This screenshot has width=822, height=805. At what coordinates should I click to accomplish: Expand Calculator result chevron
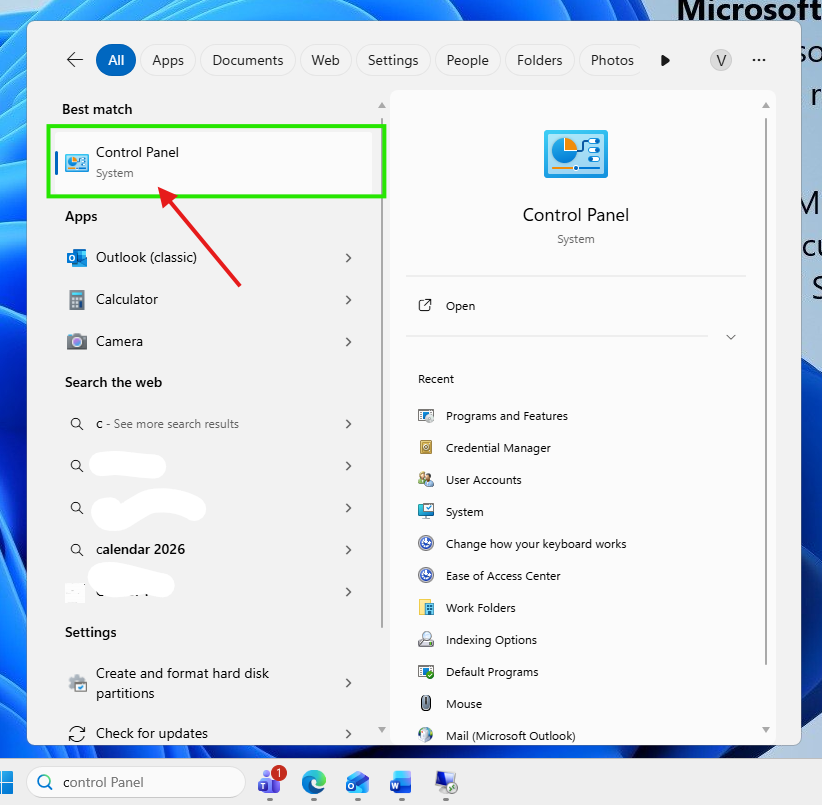349,300
